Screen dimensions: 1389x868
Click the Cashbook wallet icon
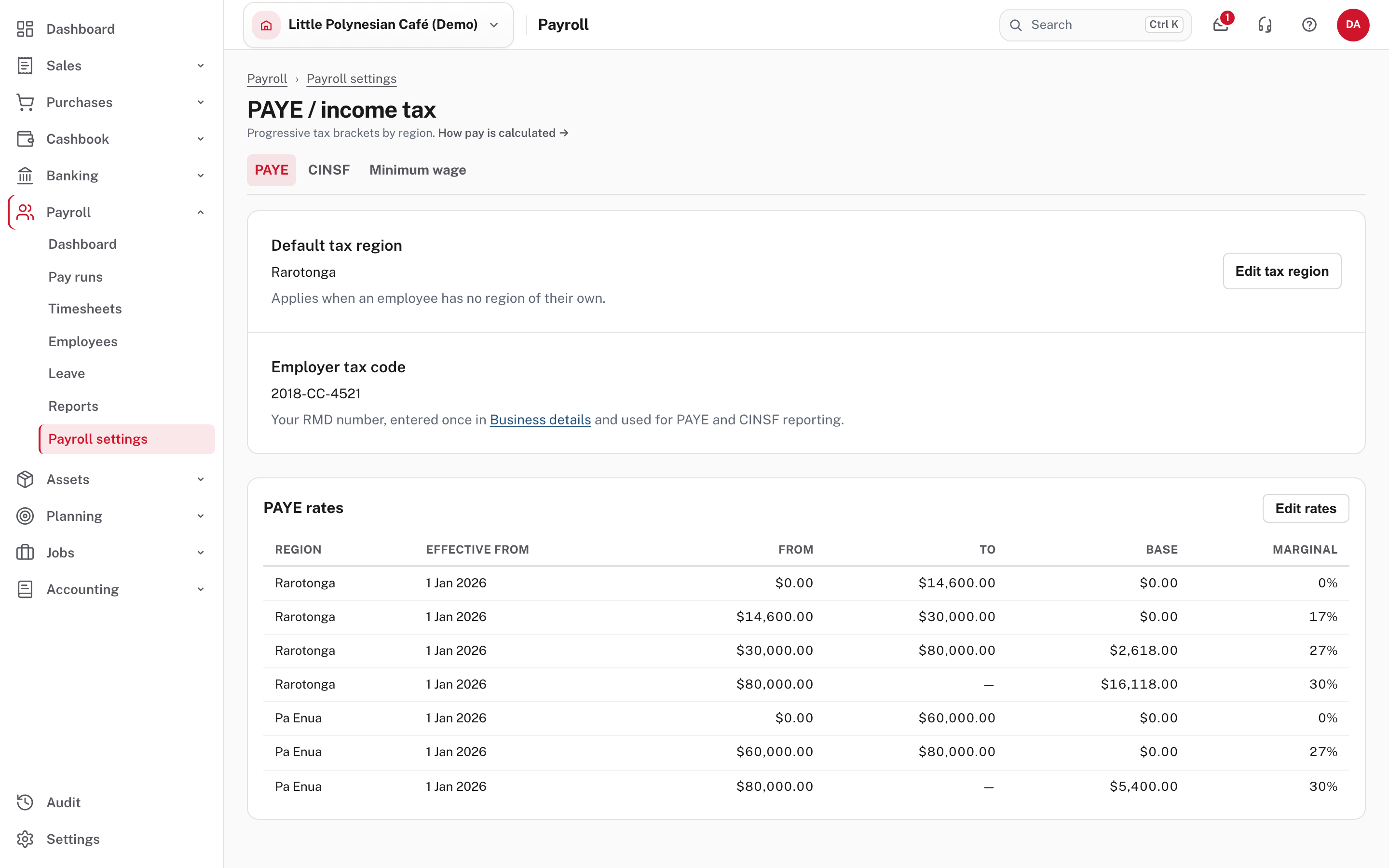(x=25, y=139)
